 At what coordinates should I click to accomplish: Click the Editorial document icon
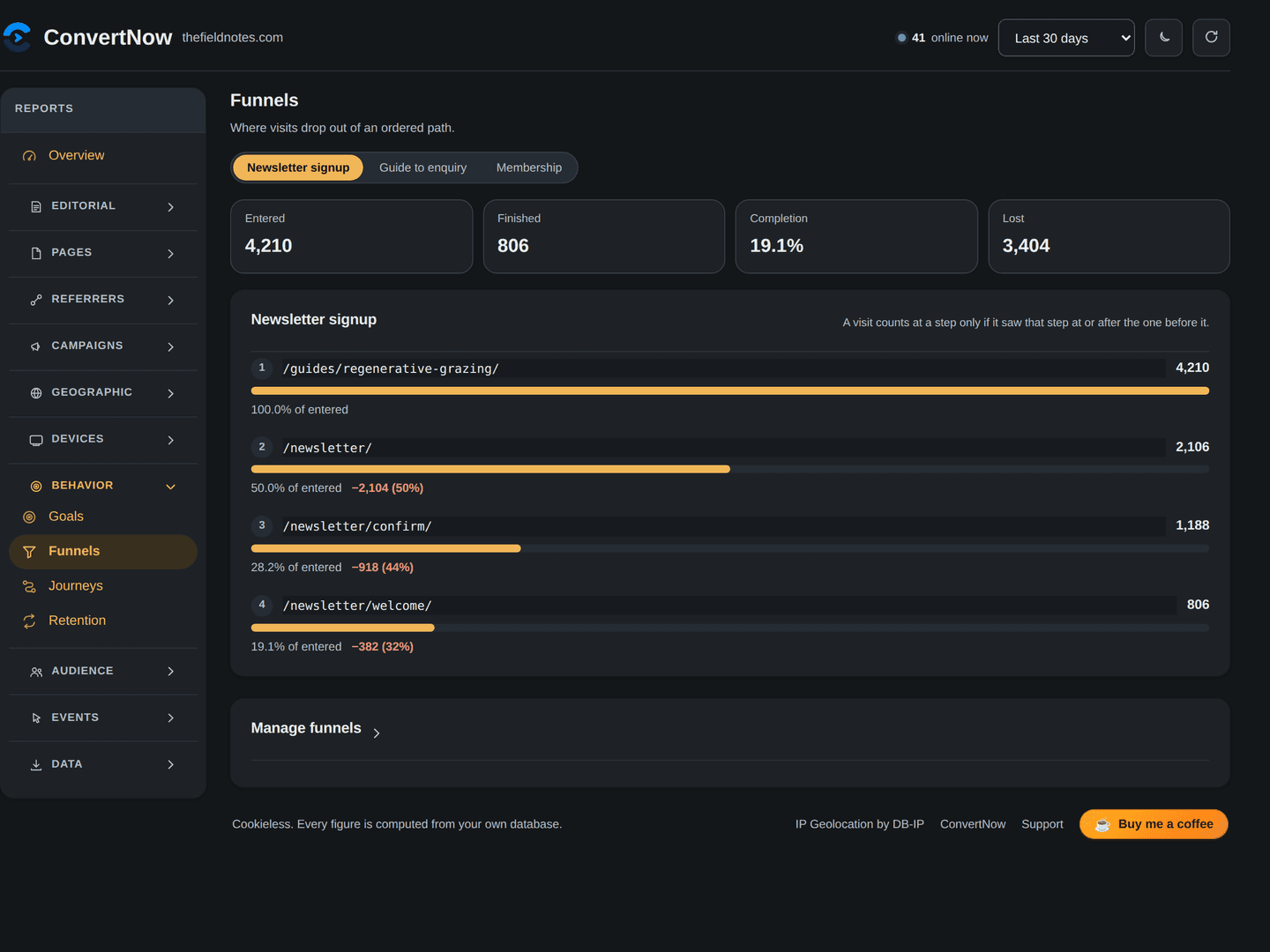(x=36, y=206)
